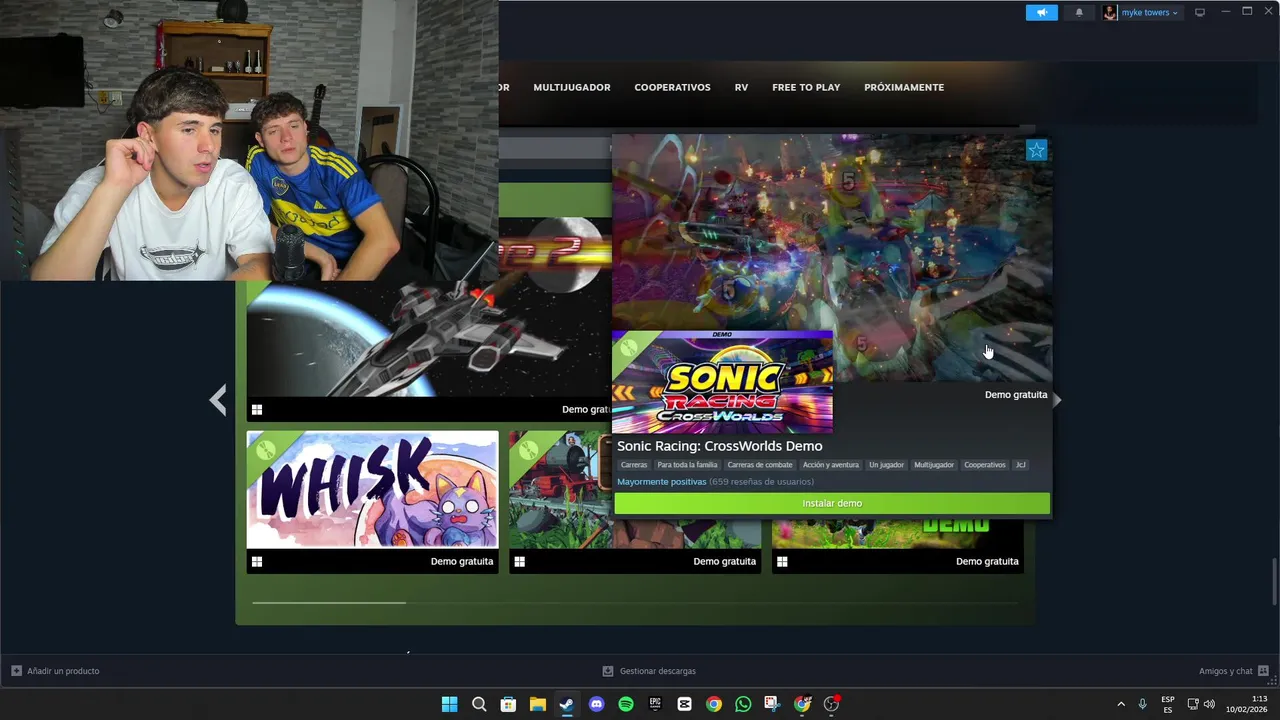This screenshot has width=1280, height=720.
Task: Show hidden system tray icons chevron
Action: 1121,704
